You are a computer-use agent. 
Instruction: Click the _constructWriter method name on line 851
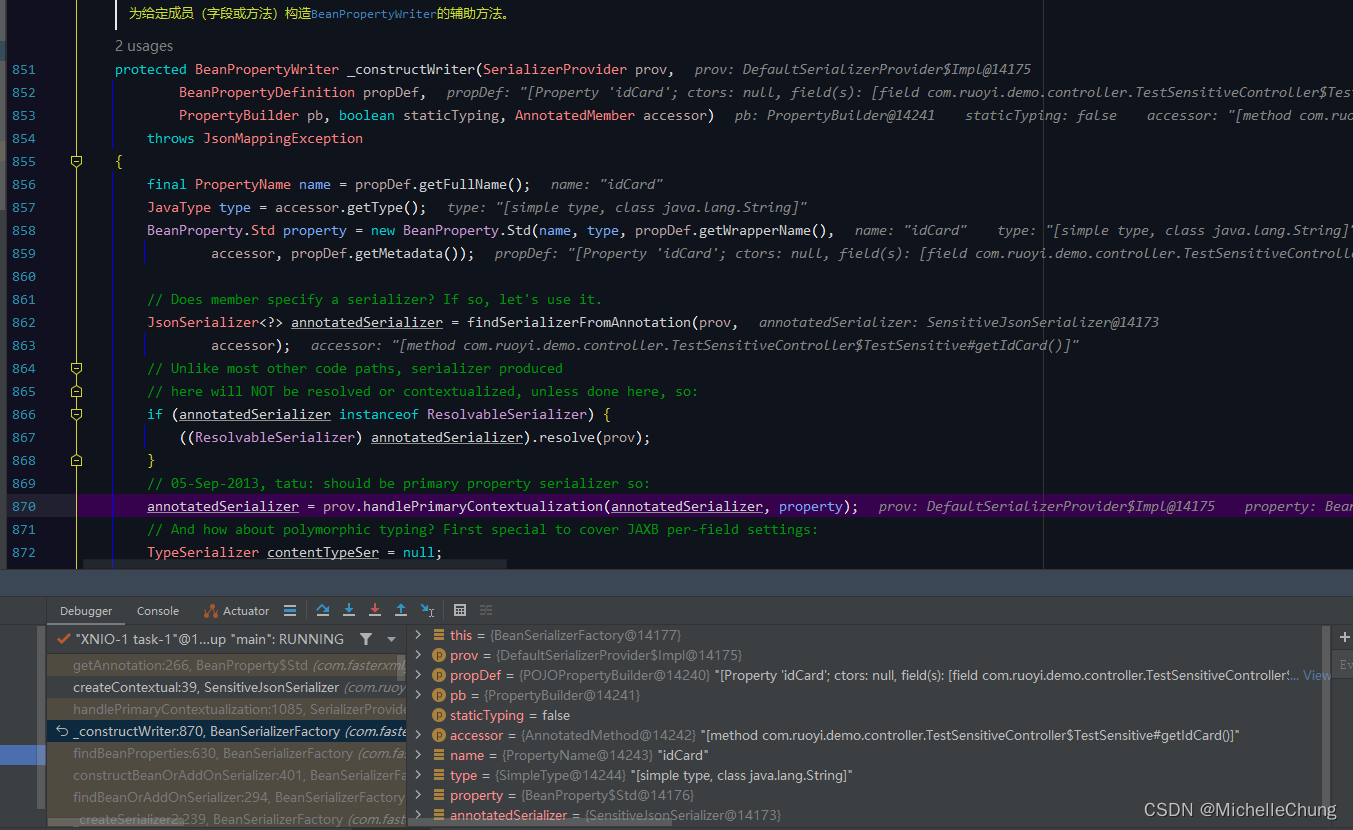point(411,69)
